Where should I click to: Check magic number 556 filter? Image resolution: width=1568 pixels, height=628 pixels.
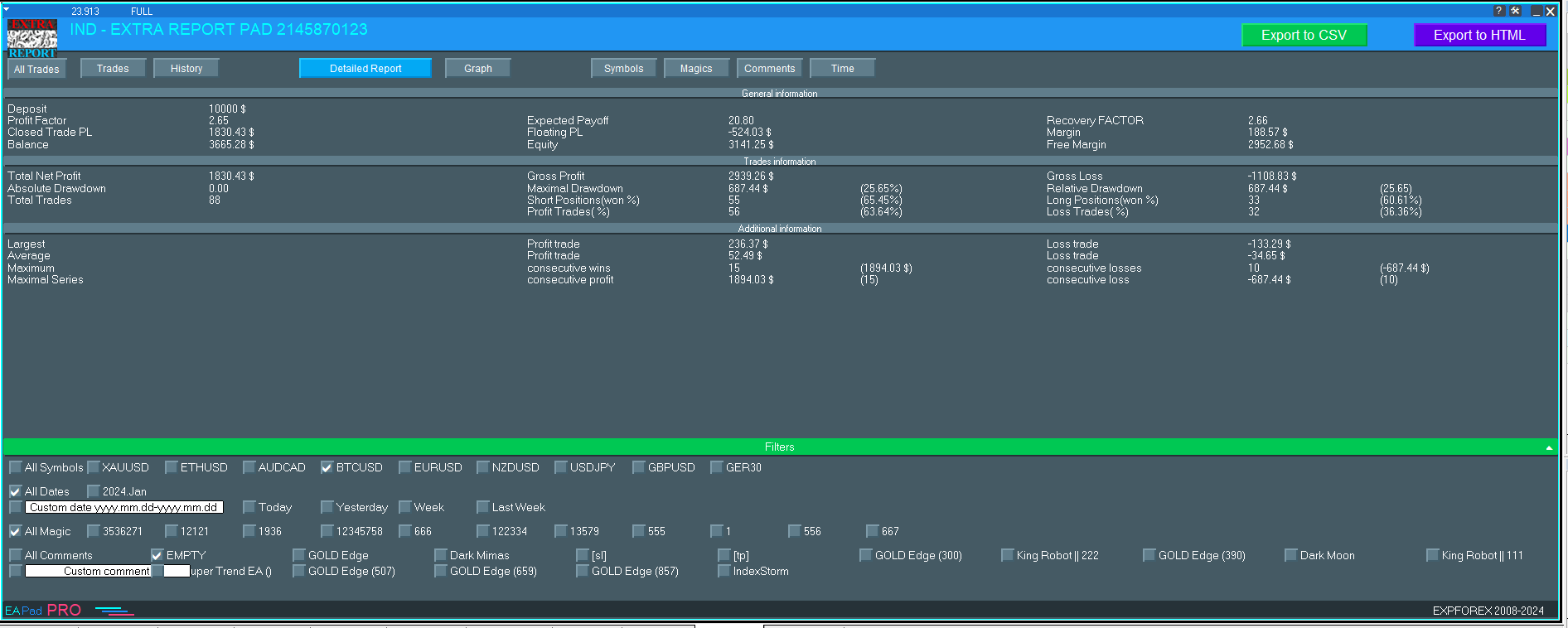pyautogui.click(x=794, y=531)
